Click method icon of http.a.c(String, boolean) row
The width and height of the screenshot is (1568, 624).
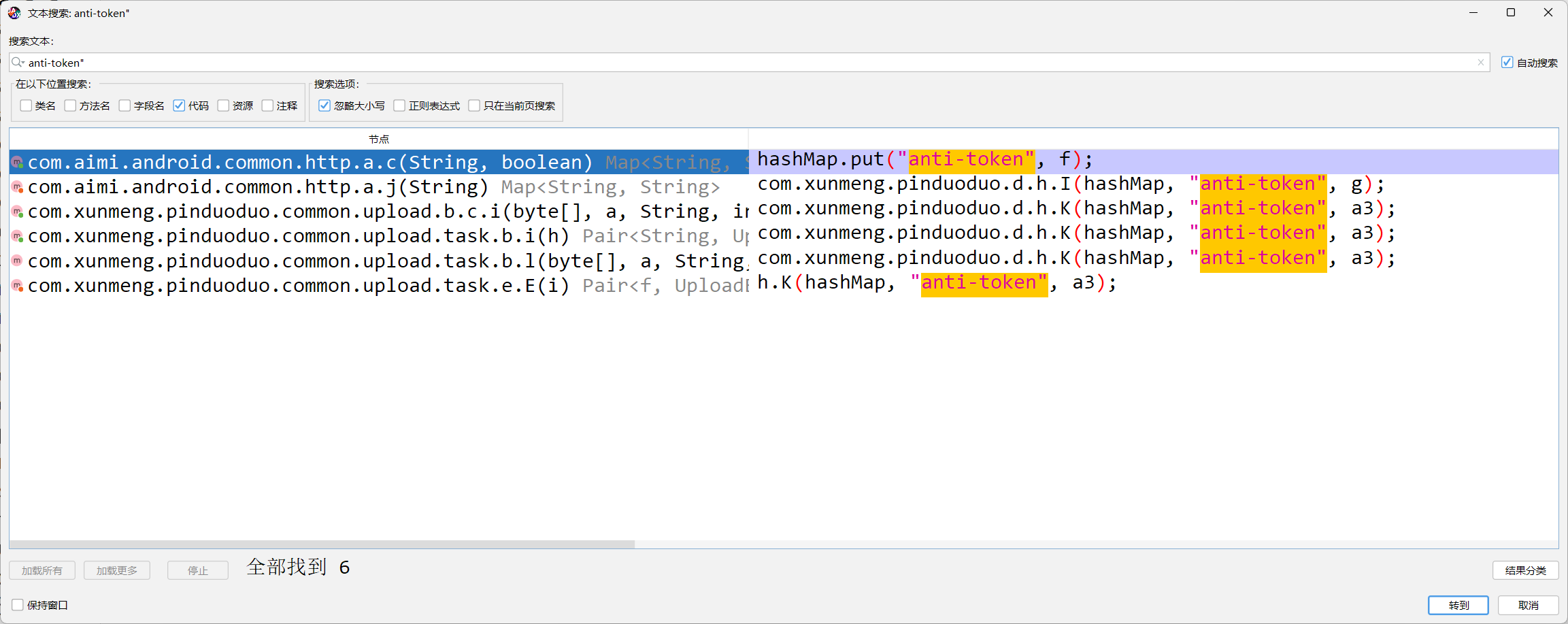pyautogui.click(x=17, y=163)
